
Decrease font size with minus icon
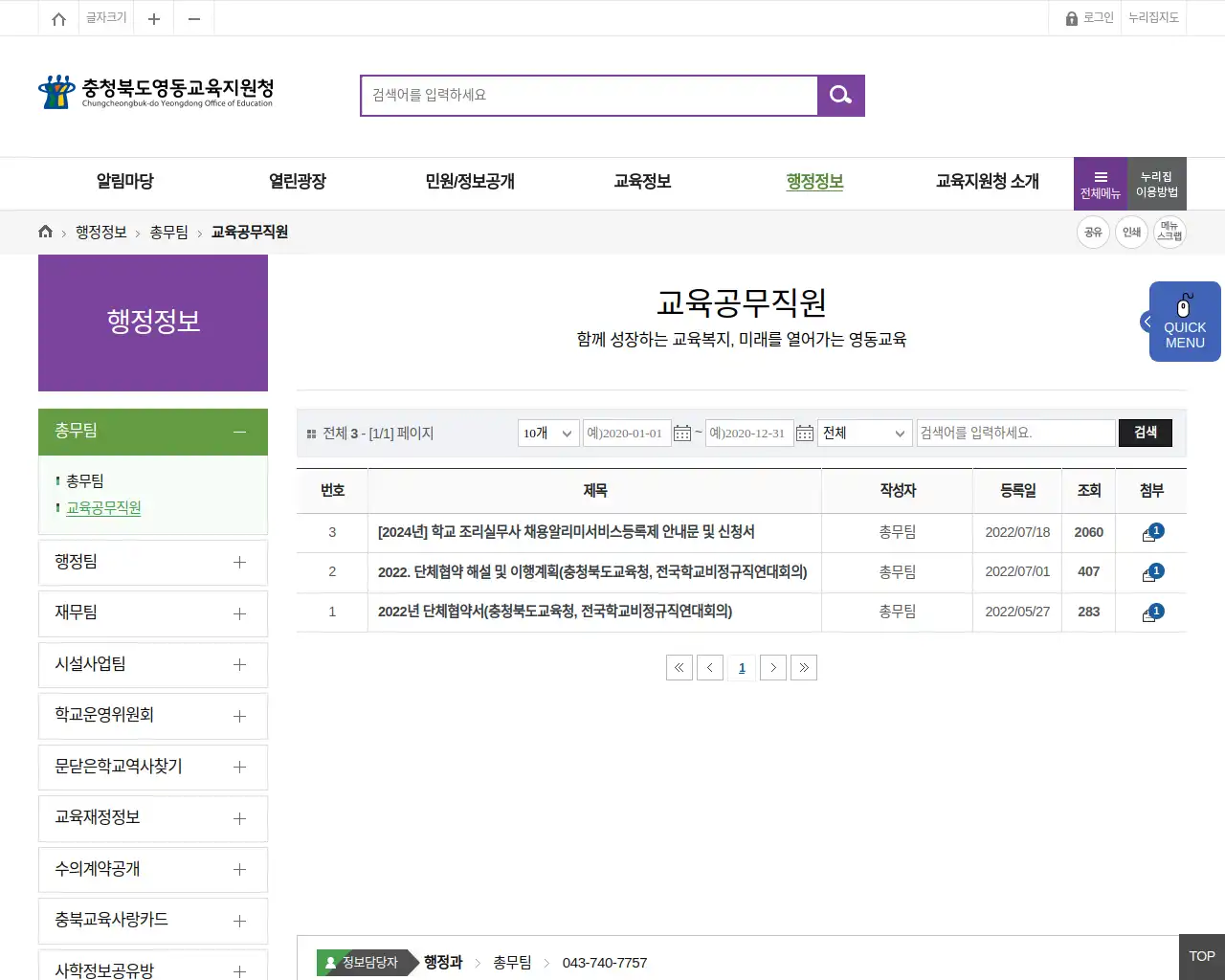tap(194, 19)
